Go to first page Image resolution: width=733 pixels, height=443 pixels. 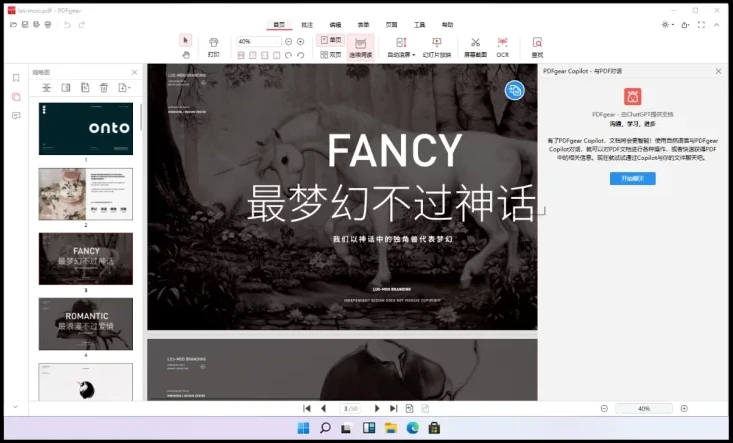point(307,408)
